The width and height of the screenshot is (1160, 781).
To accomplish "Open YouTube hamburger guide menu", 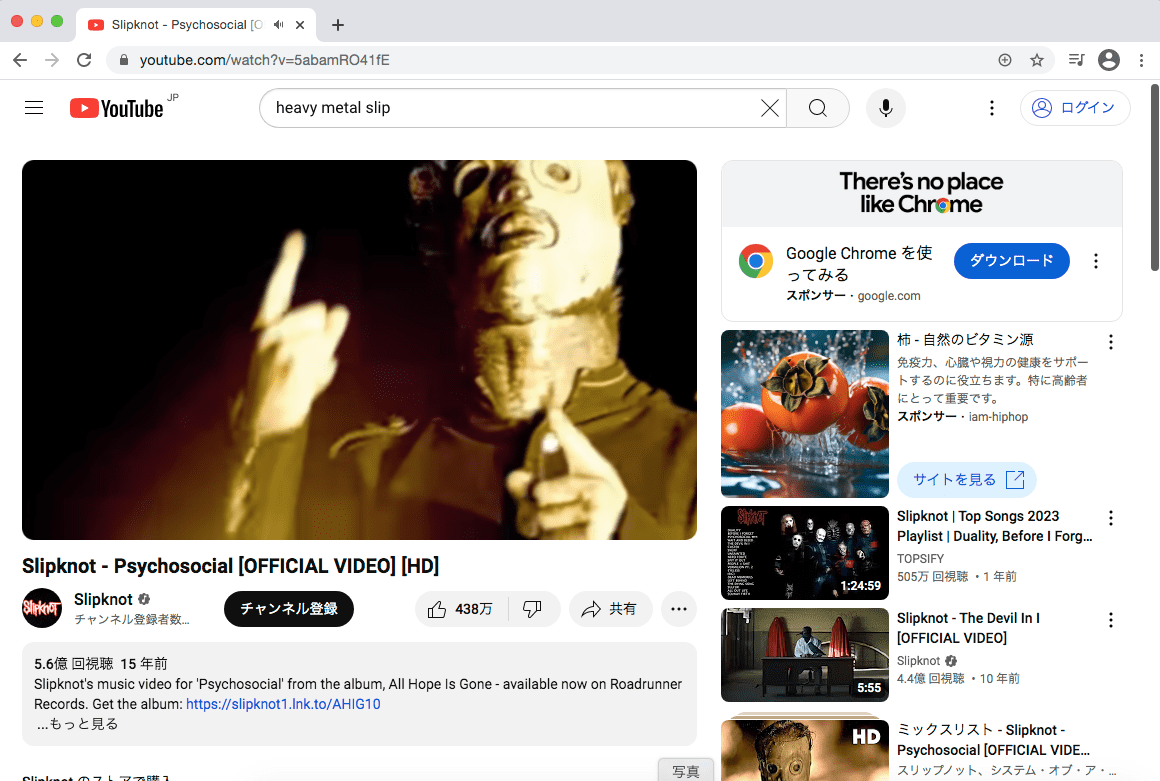I will click(x=34, y=108).
